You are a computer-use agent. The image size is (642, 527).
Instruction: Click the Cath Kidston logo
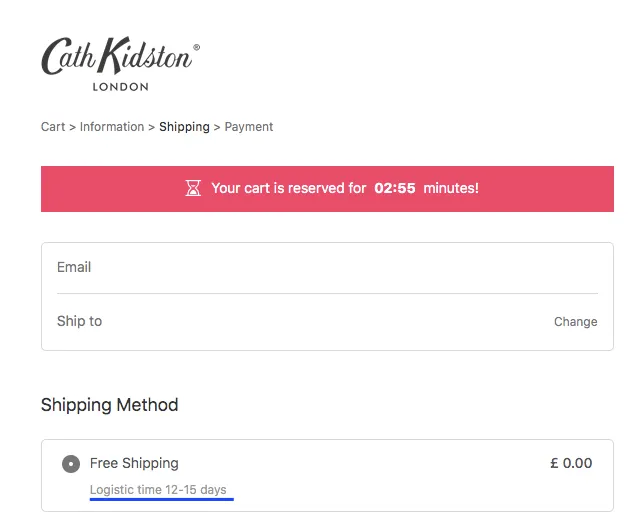120,58
